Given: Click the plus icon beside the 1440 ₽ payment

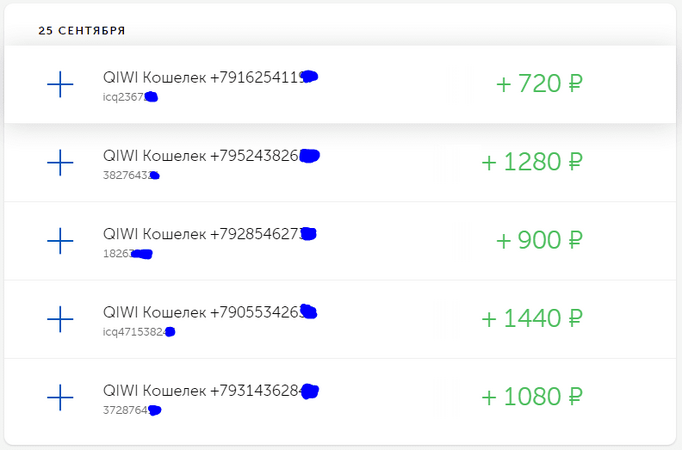Looking at the screenshot, I should (x=60, y=319).
